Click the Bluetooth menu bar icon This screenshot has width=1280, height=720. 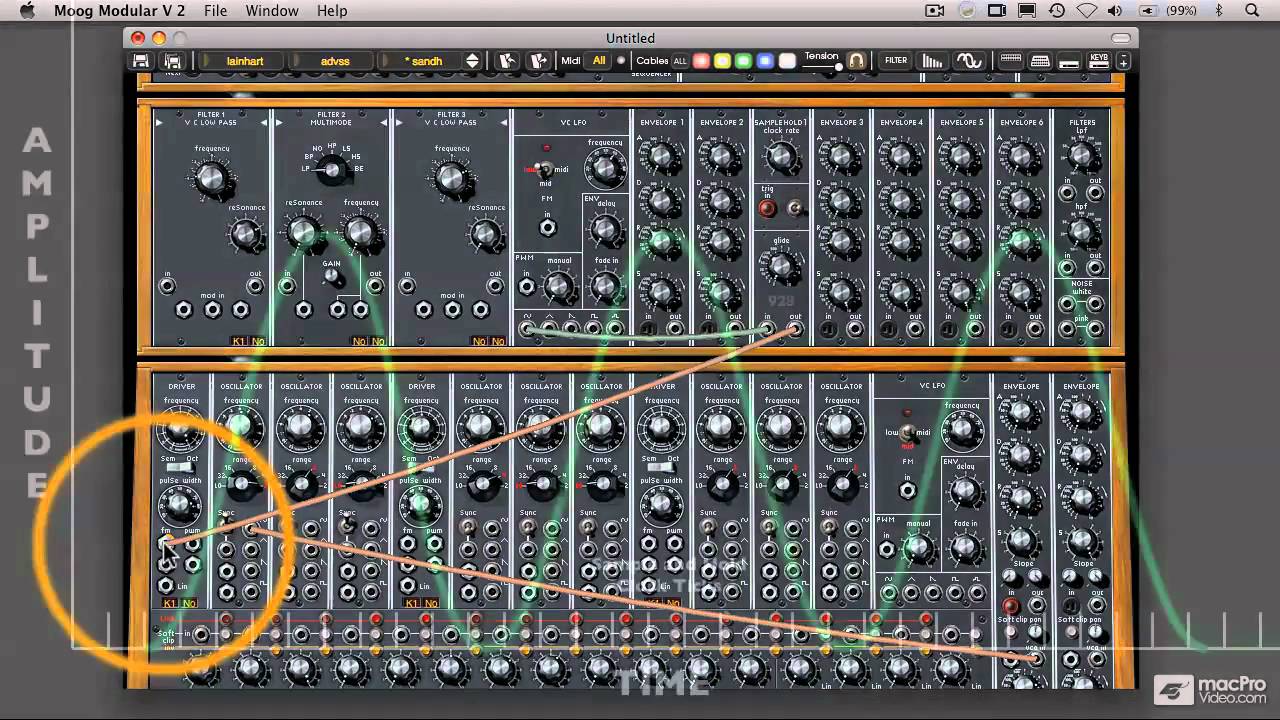[1219, 10]
